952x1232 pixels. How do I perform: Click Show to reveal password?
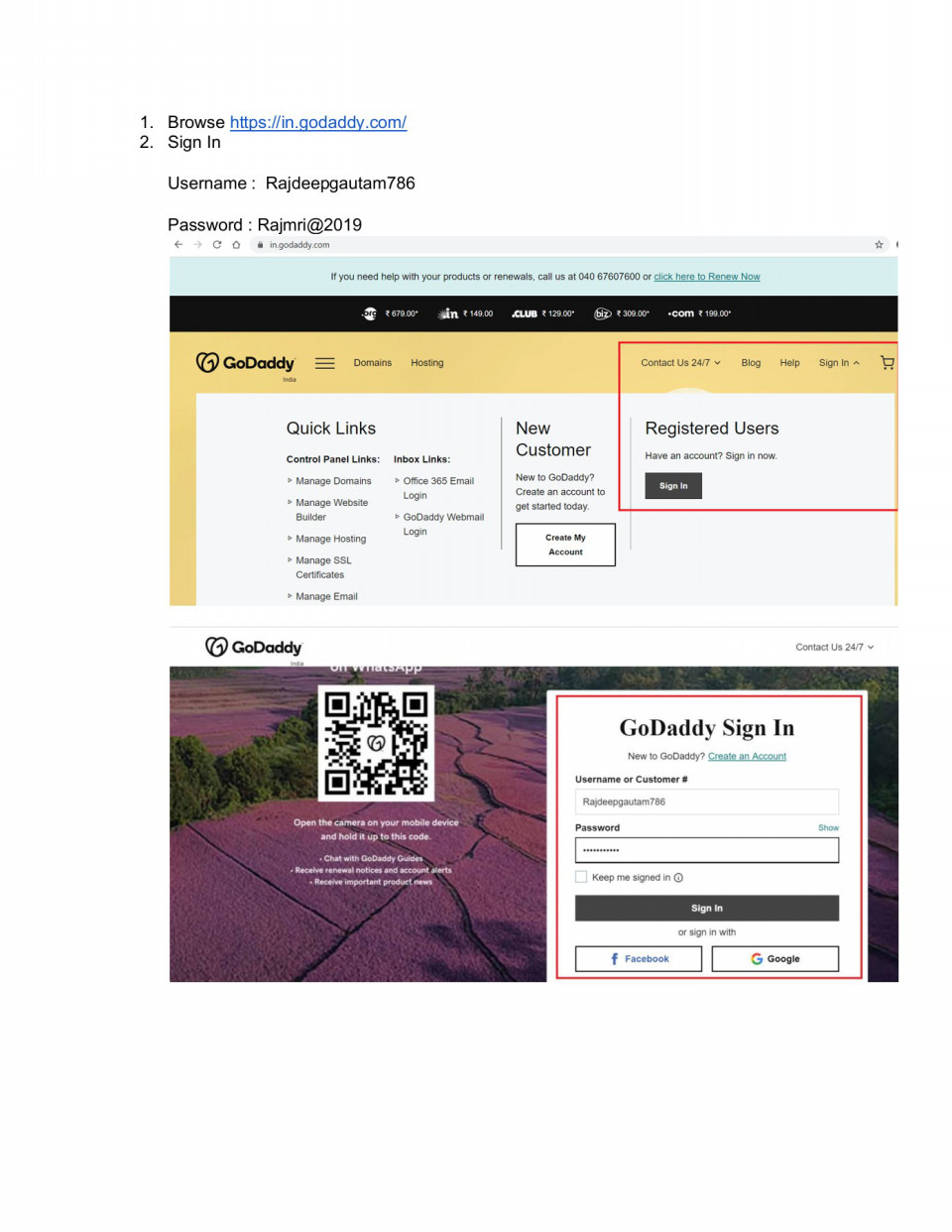828,827
